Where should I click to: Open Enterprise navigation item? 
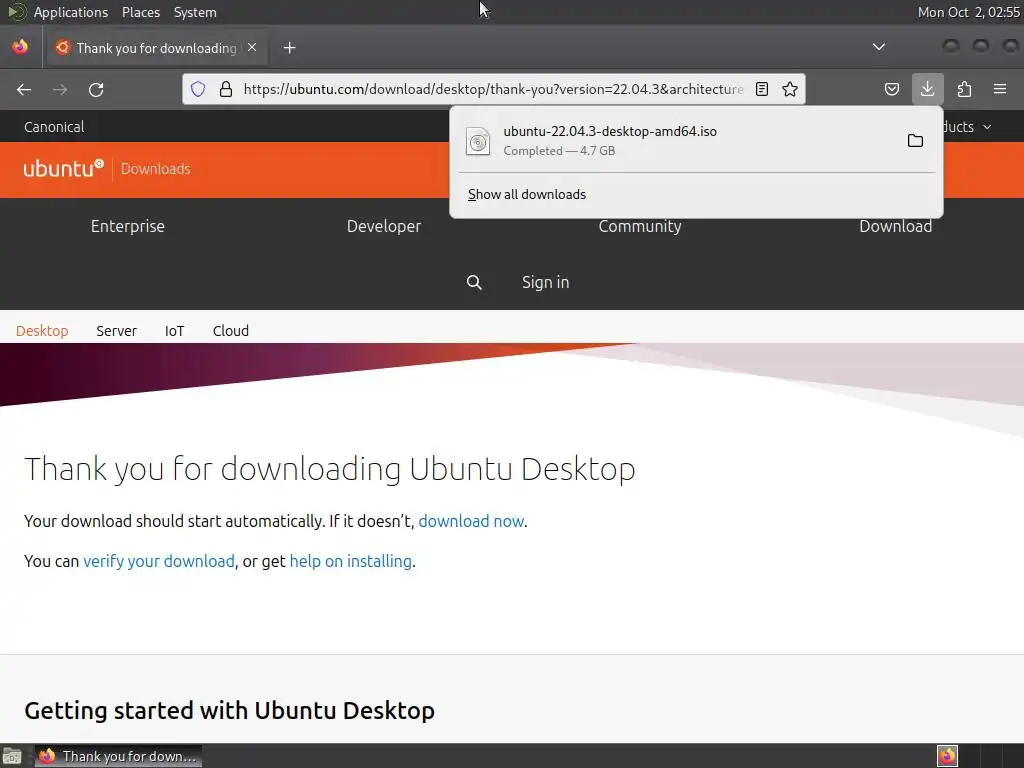point(127,226)
